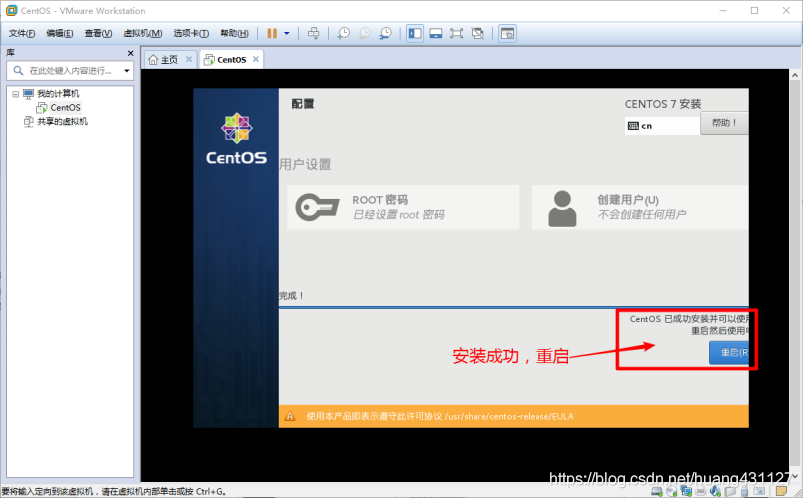Toggle the library sidebar view button
The width and height of the screenshot is (803, 498).
coord(415,33)
